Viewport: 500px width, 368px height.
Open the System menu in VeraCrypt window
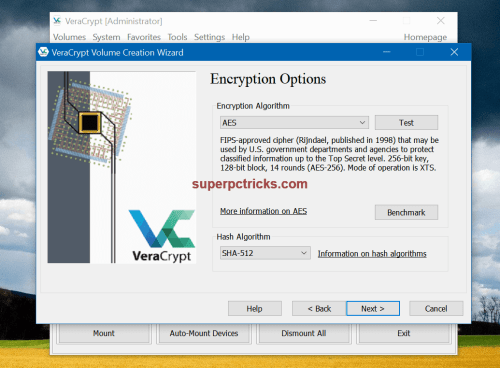(x=106, y=37)
